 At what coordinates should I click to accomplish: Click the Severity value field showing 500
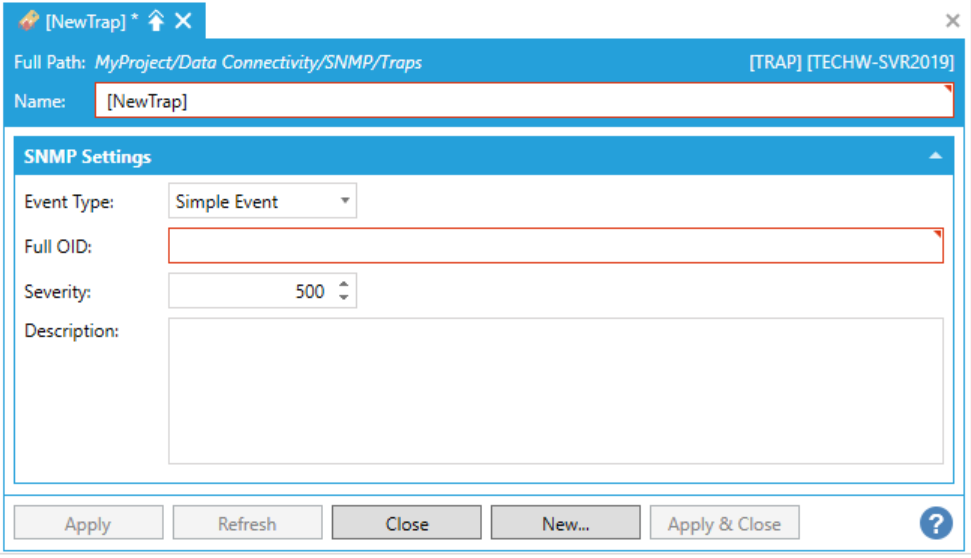click(250, 291)
